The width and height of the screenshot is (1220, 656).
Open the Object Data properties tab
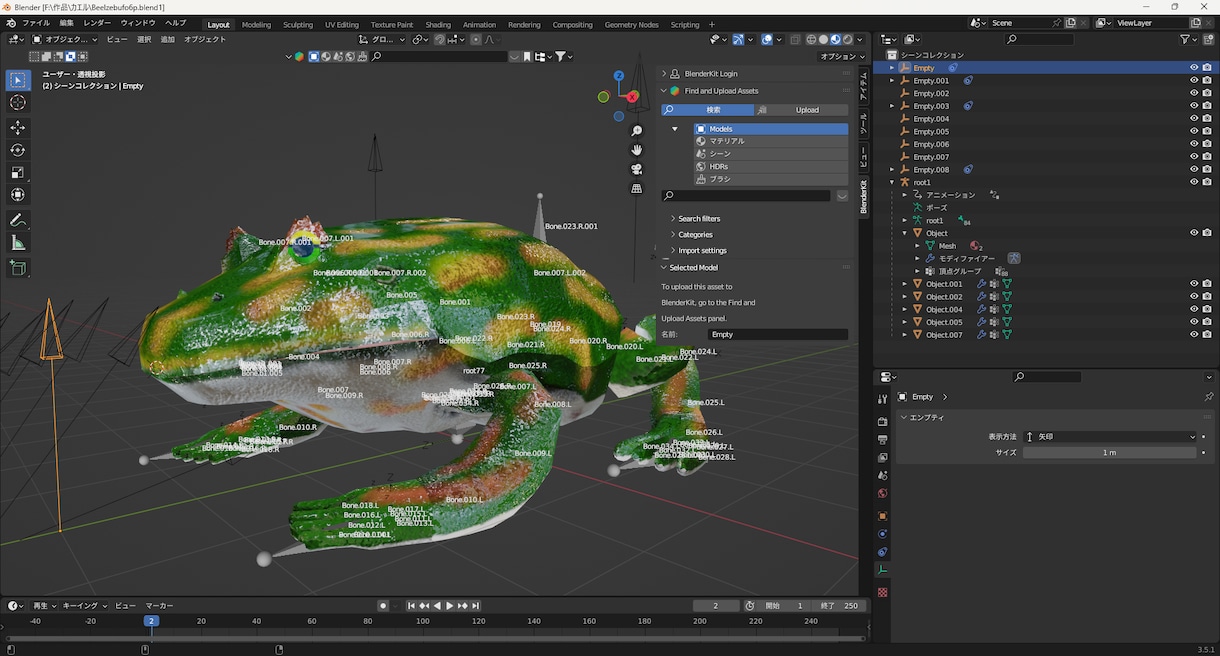point(882,570)
